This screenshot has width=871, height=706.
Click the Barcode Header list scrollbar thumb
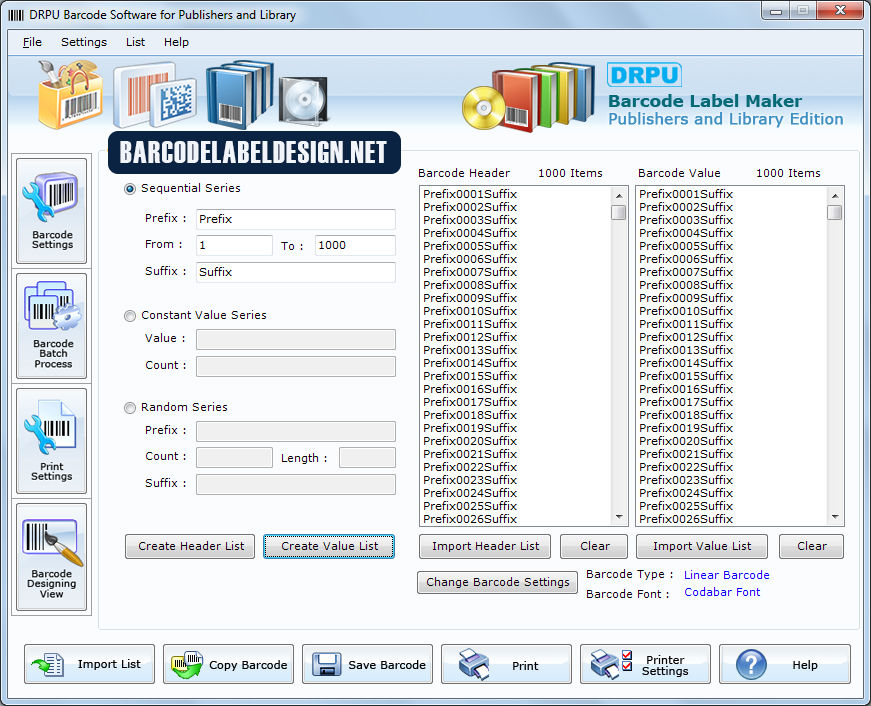pos(619,212)
